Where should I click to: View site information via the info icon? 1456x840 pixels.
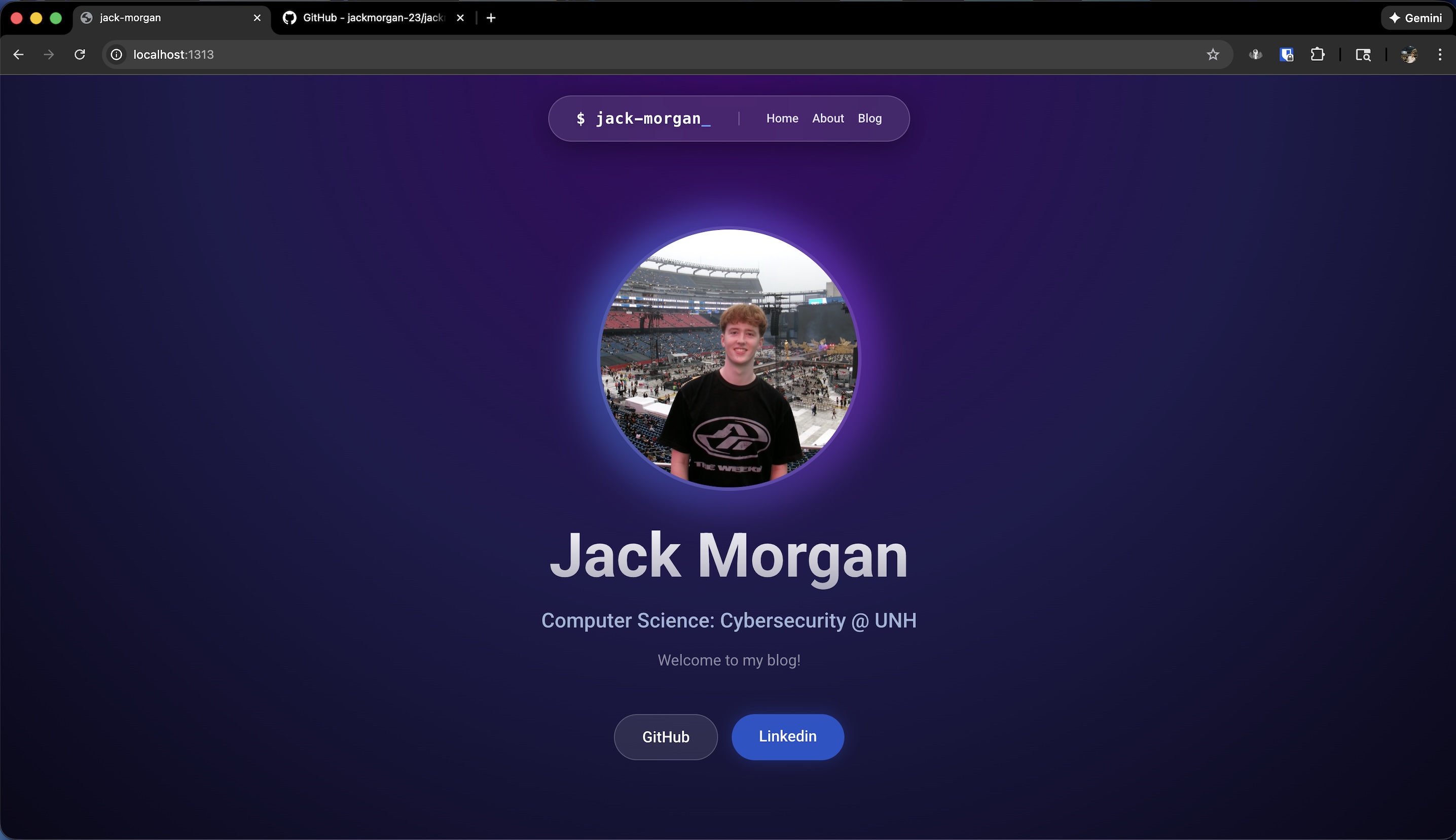coord(117,54)
